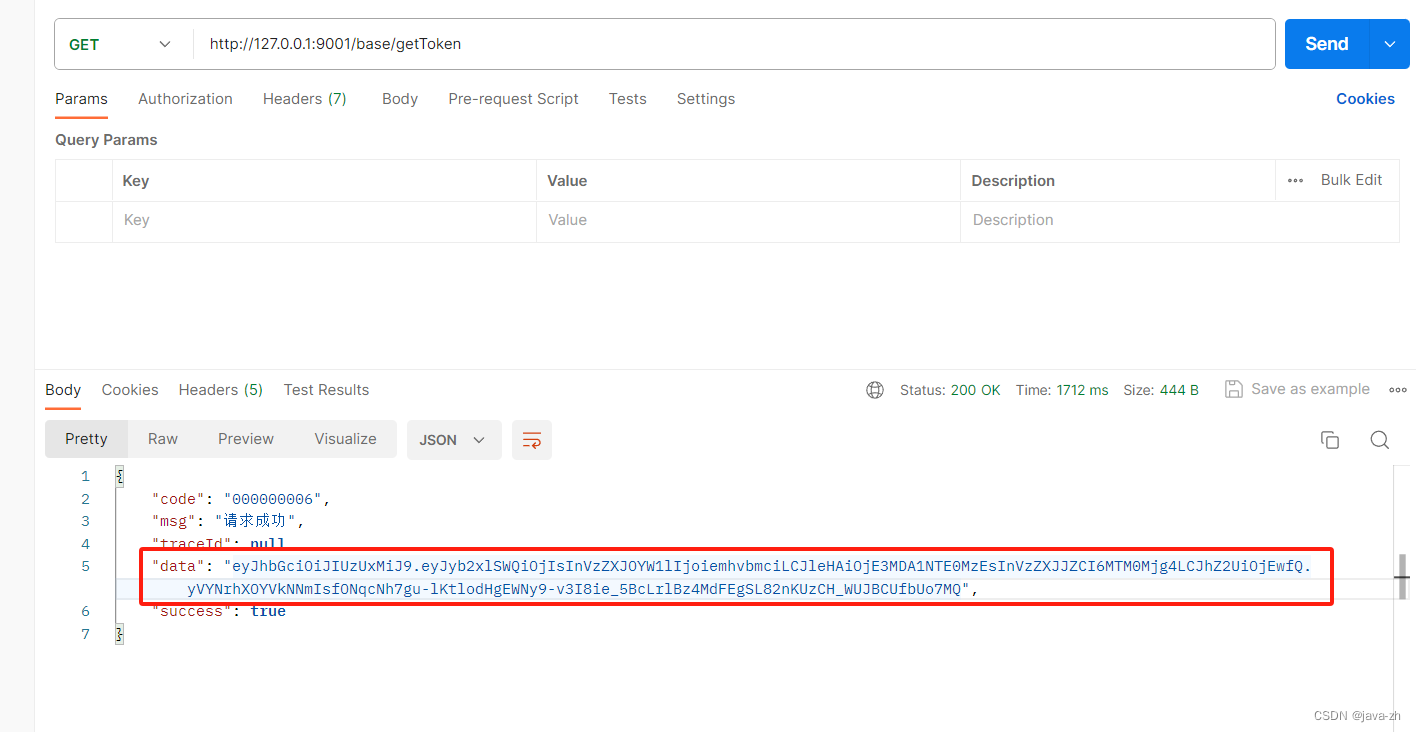Click the globe network info icon
The height and width of the screenshot is (732, 1416).
875,390
